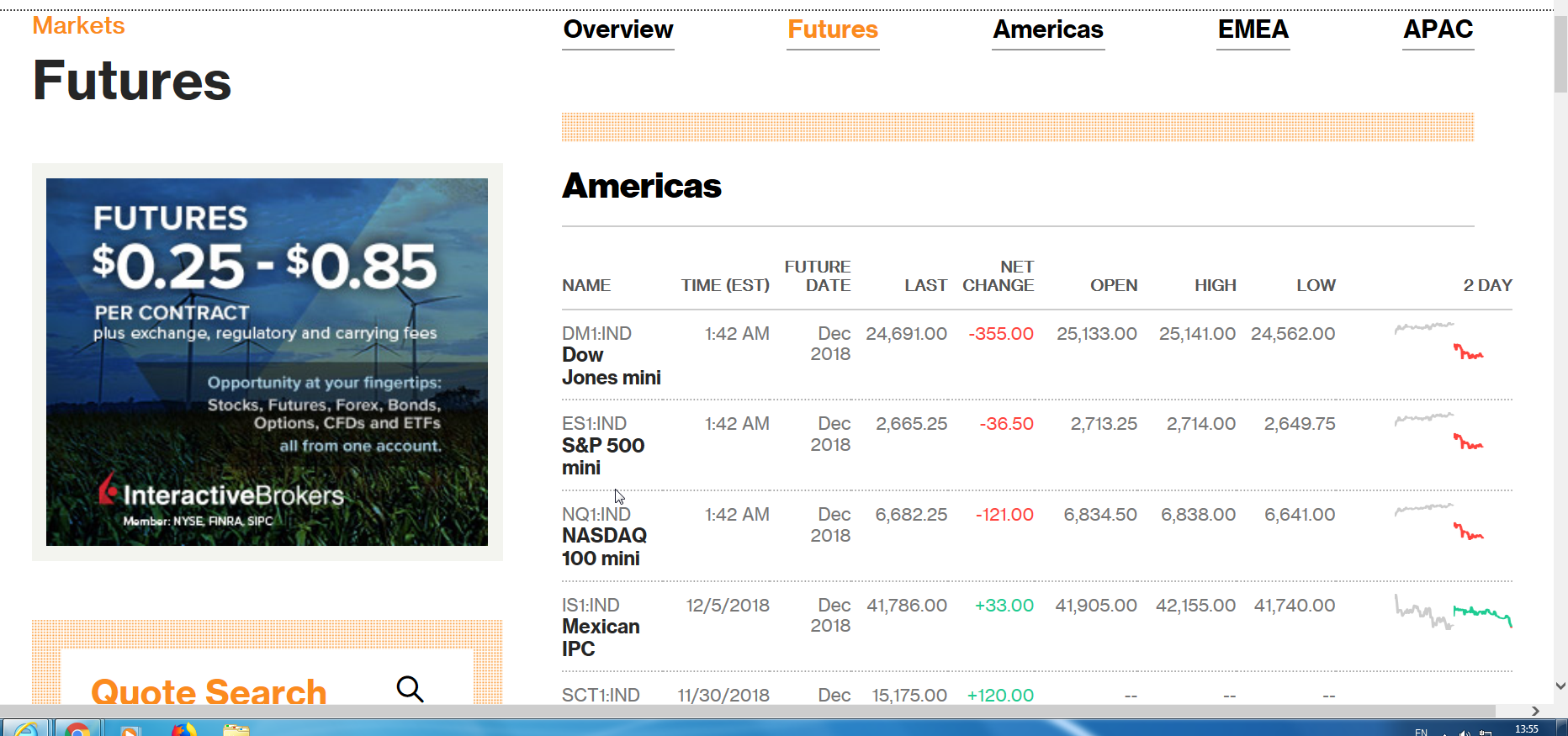1568x736 pixels.
Task: Click the Dow Jones mini 2-day sparkline
Action: click(x=1438, y=340)
